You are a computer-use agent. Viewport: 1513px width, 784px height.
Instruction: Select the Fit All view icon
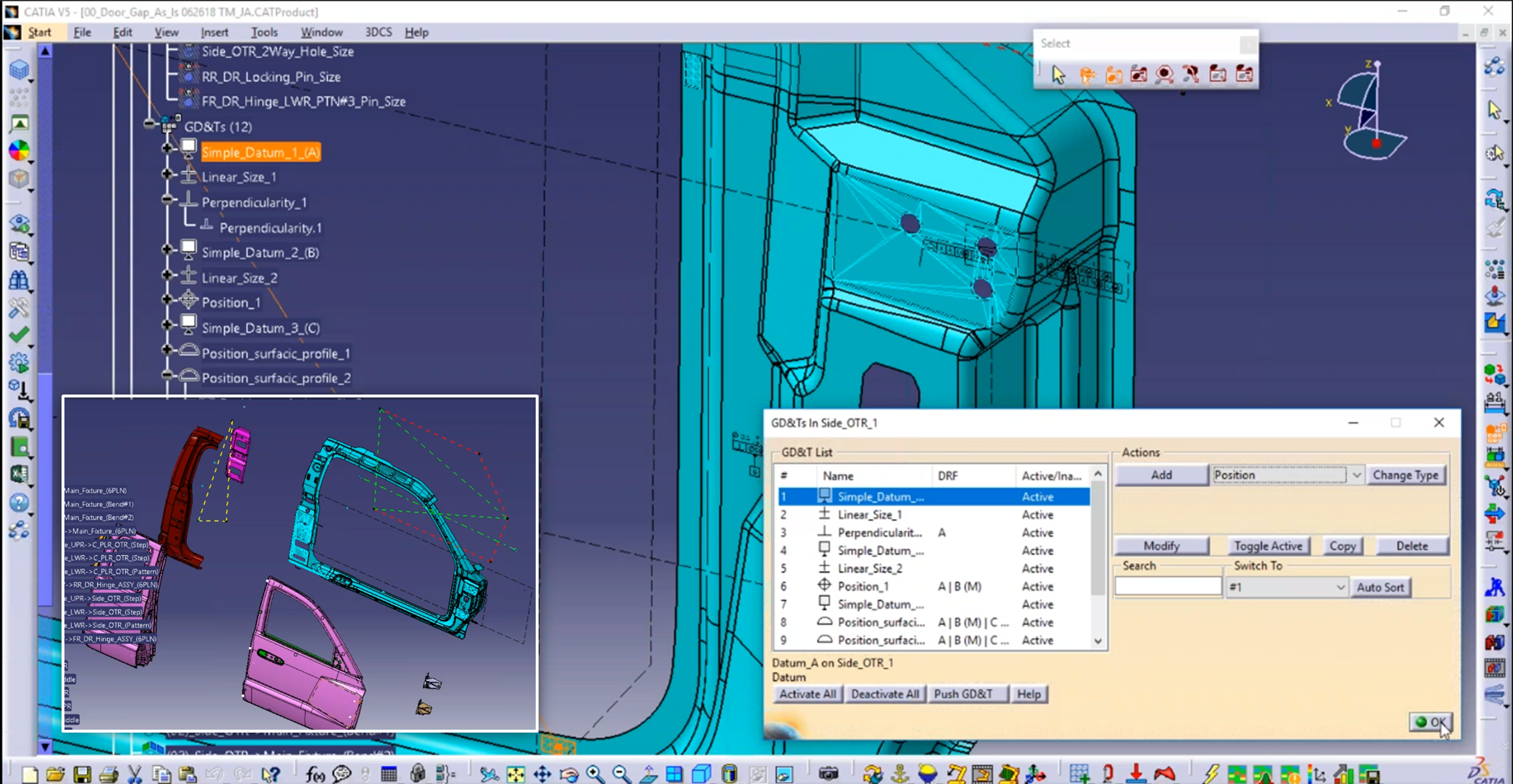pos(515,773)
